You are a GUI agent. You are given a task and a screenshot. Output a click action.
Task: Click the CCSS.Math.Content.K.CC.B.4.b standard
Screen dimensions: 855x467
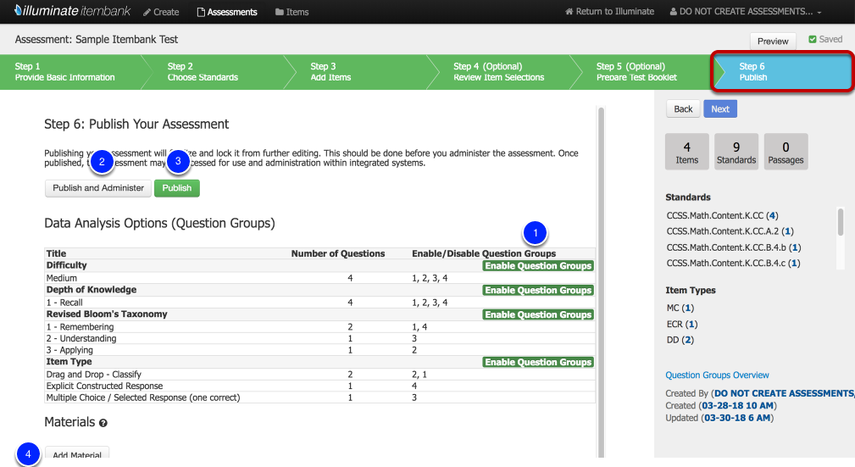(733, 248)
